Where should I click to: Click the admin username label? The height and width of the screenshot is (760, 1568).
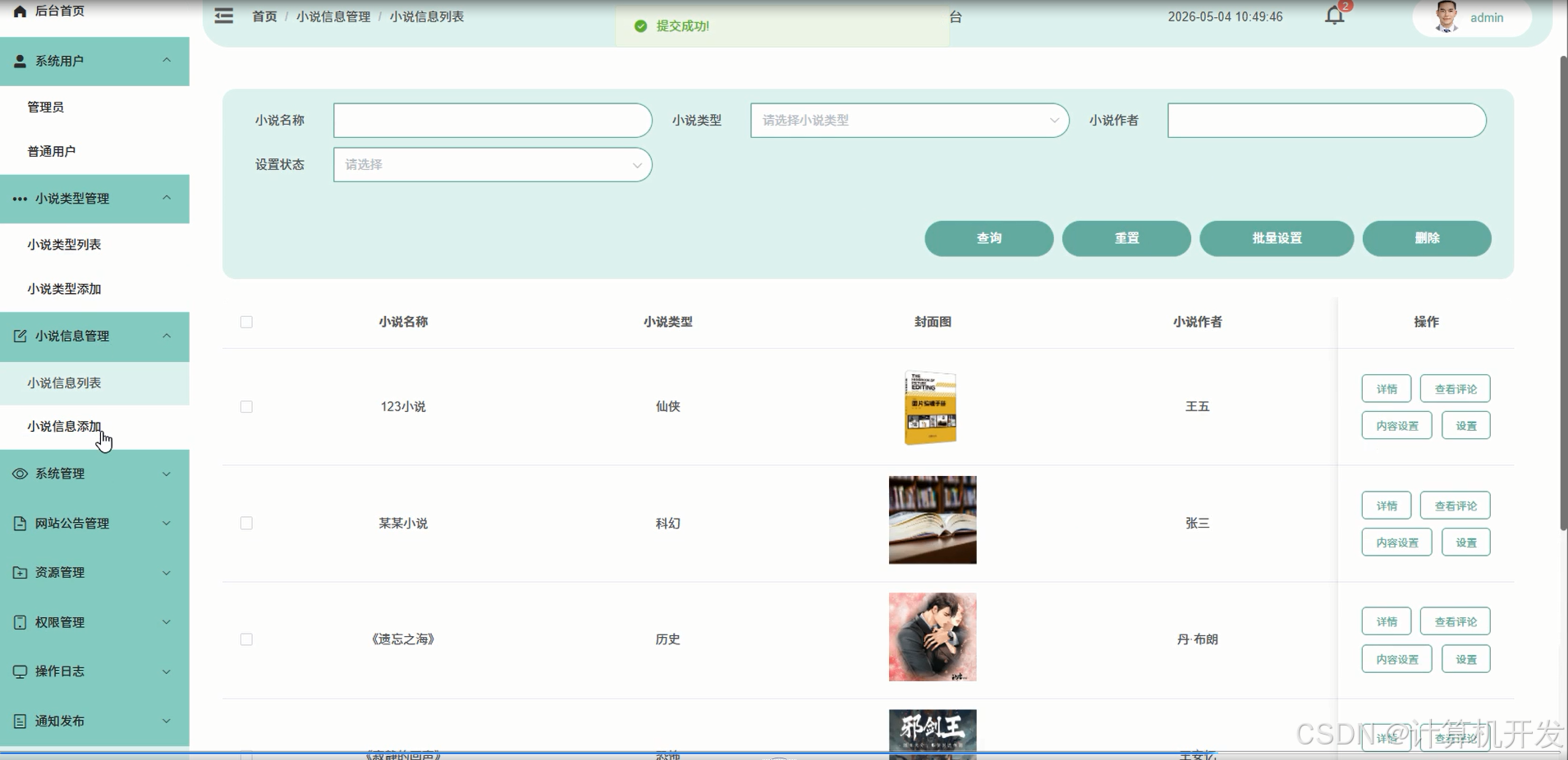1487,17
